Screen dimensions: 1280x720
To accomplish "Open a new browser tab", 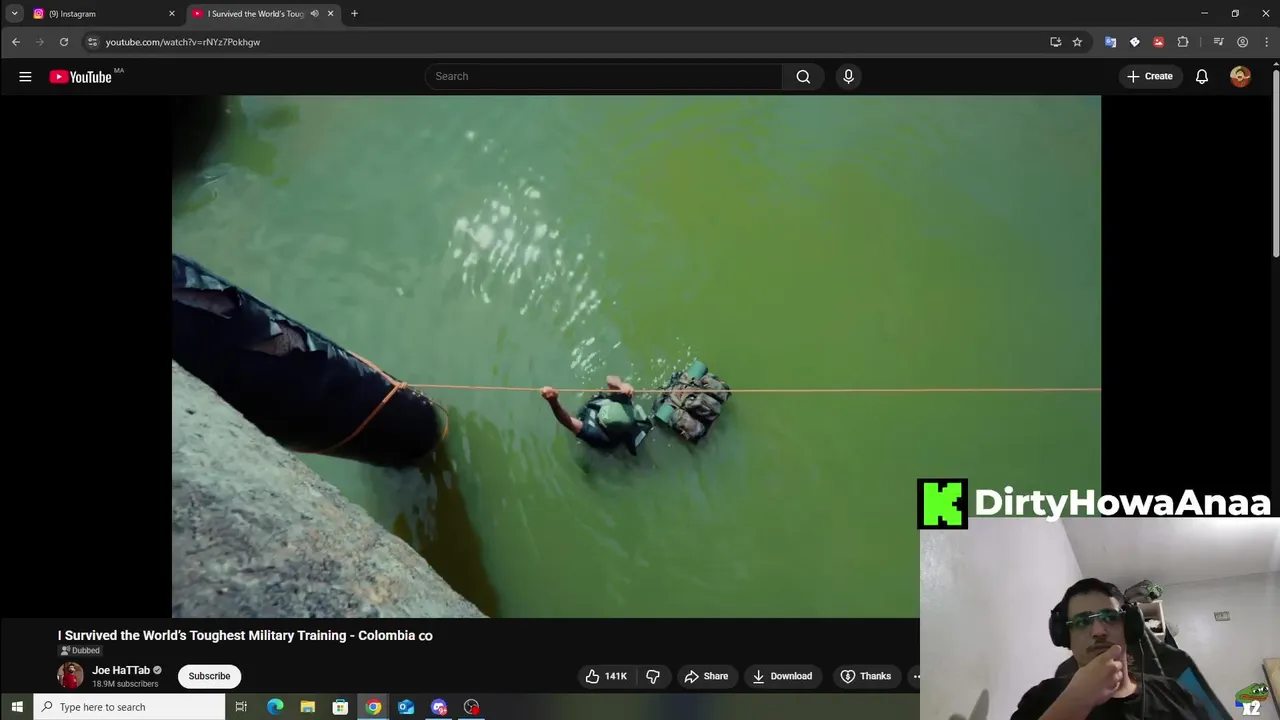I will click(354, 14).
